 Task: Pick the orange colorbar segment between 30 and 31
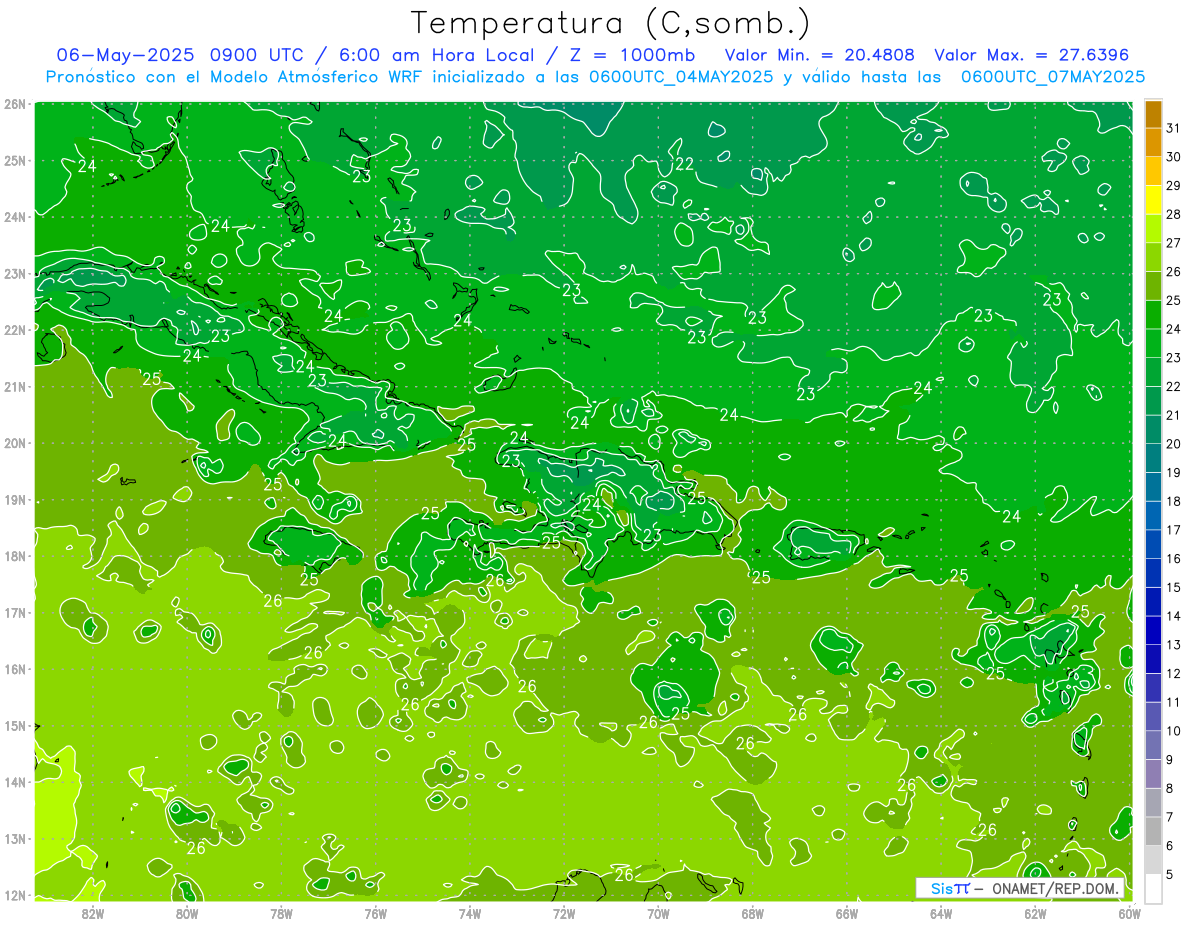click(1154, 143)
